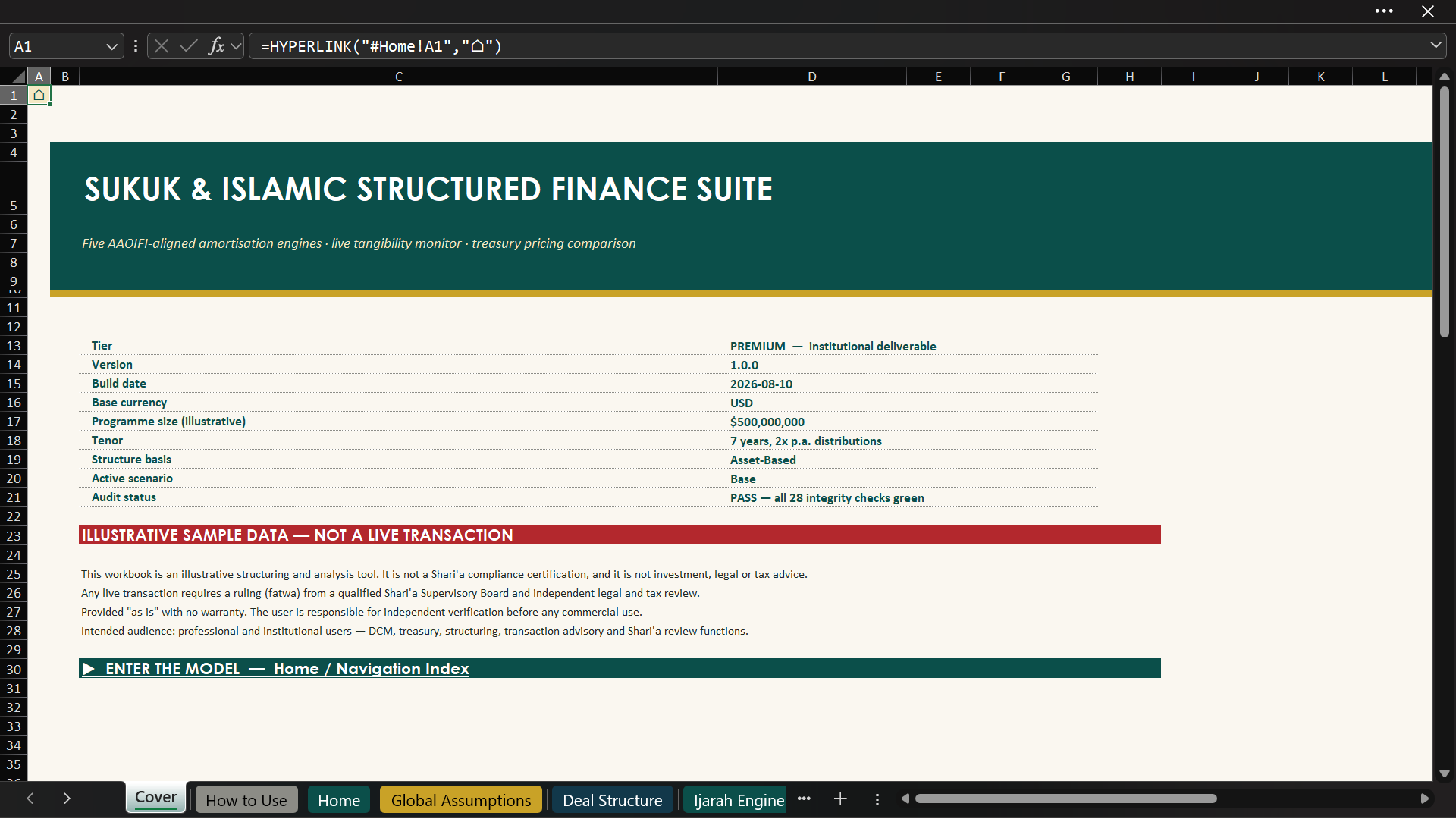Open the top-right more options ellipsis
Viewport: 1456px width, 819px height.
point(1384,11)
